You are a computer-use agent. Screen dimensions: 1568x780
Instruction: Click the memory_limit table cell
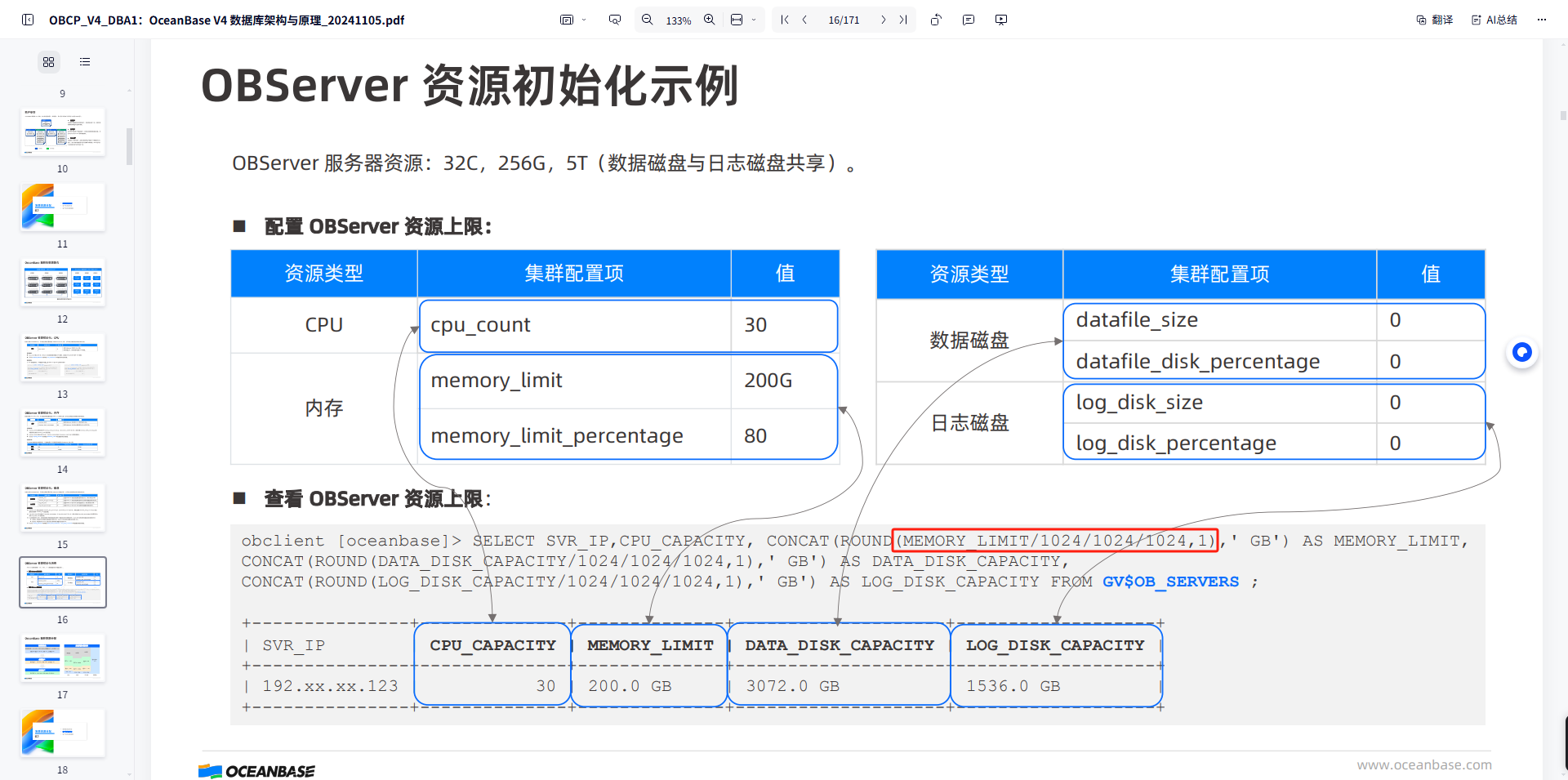pyautogui.click(x=575, y=381)
